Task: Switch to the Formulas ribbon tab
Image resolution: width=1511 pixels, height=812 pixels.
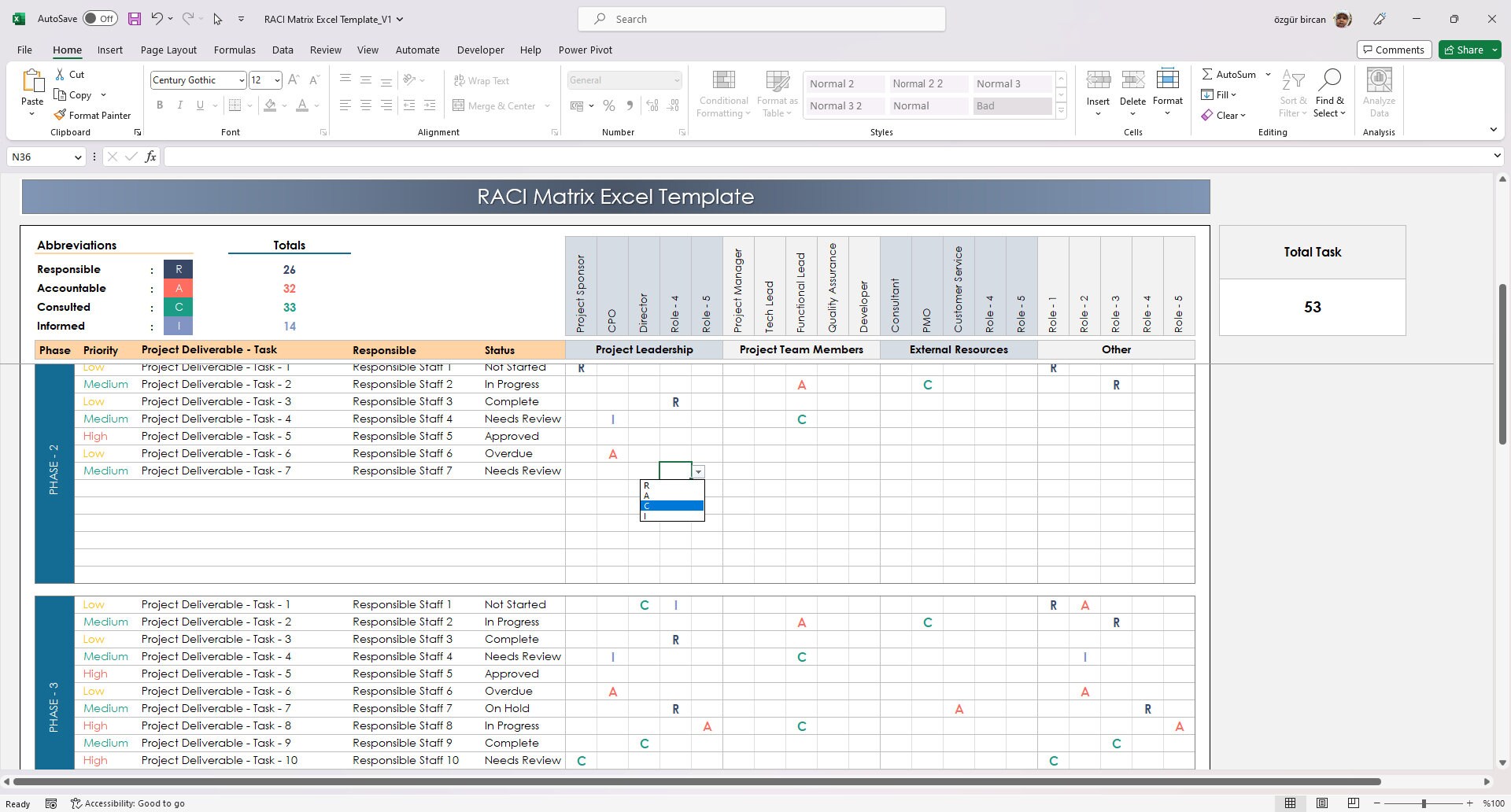Action: [x=235, y=50]
